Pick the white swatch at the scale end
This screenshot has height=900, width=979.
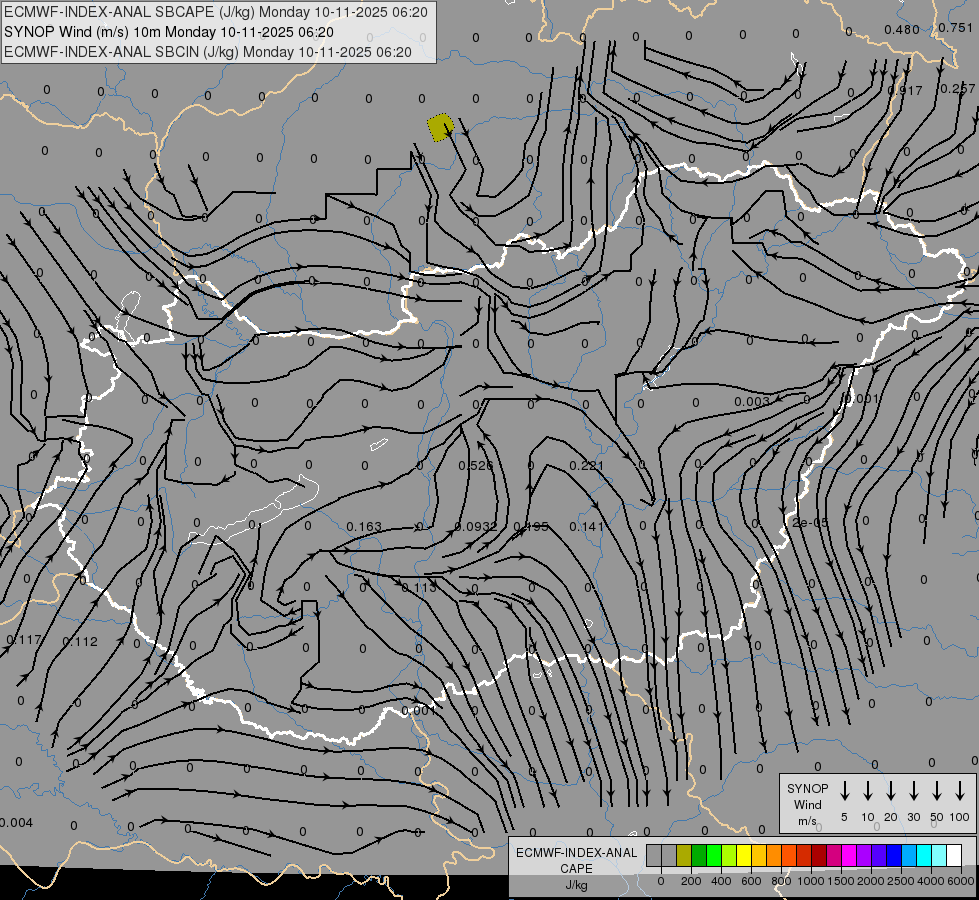[955, 856]
